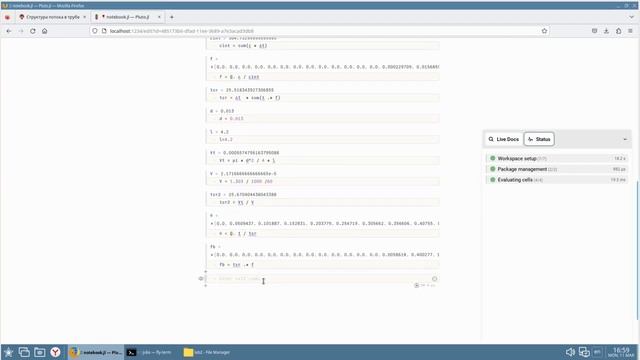
Task: Click the Pocket save icon in toolbar
Action: pos(594,31)
